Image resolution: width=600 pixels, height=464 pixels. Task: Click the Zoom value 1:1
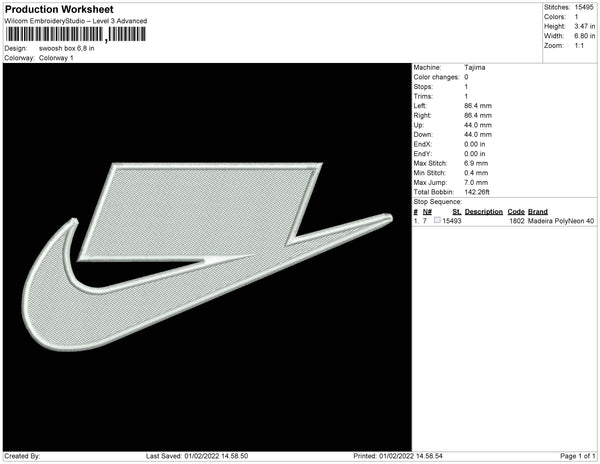[579, 46]
